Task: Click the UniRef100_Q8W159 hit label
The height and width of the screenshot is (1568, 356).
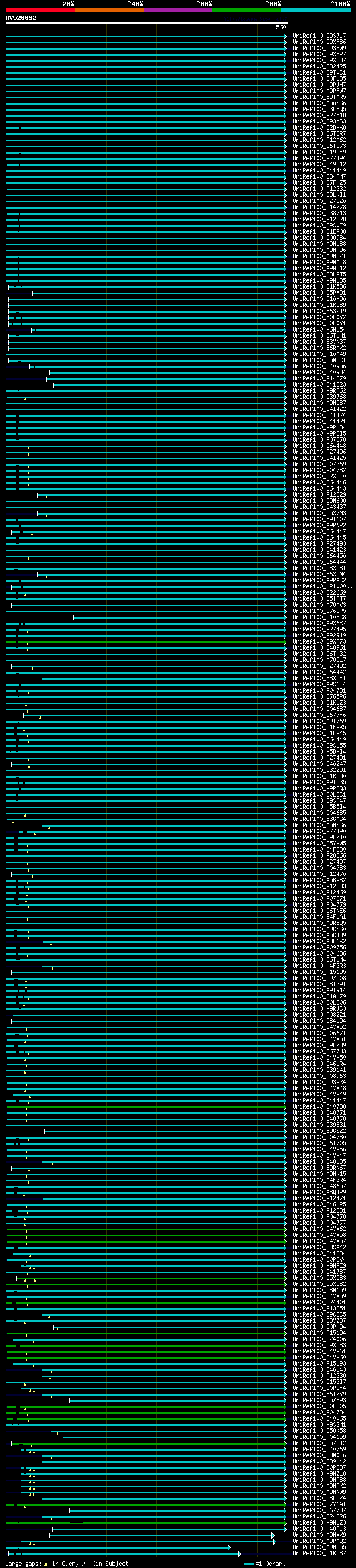Action: (x=319, y=1290)
